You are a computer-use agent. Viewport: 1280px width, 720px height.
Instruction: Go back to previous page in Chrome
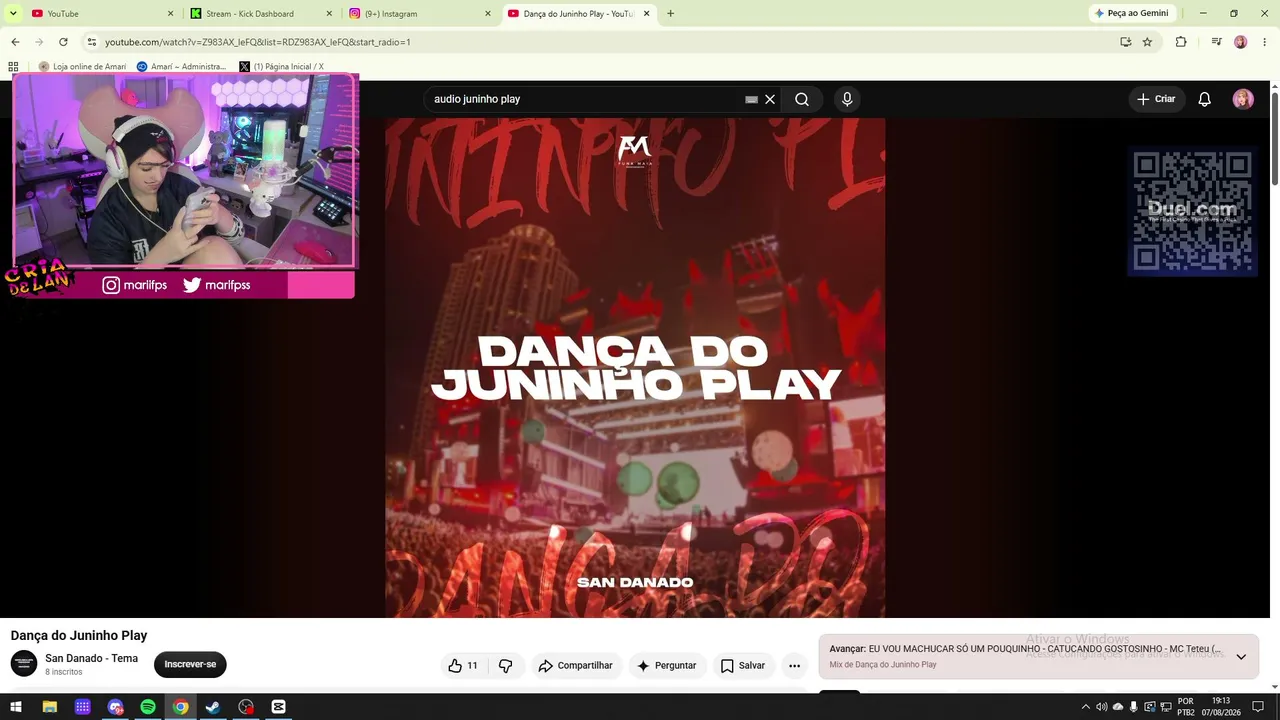(15, 42)
